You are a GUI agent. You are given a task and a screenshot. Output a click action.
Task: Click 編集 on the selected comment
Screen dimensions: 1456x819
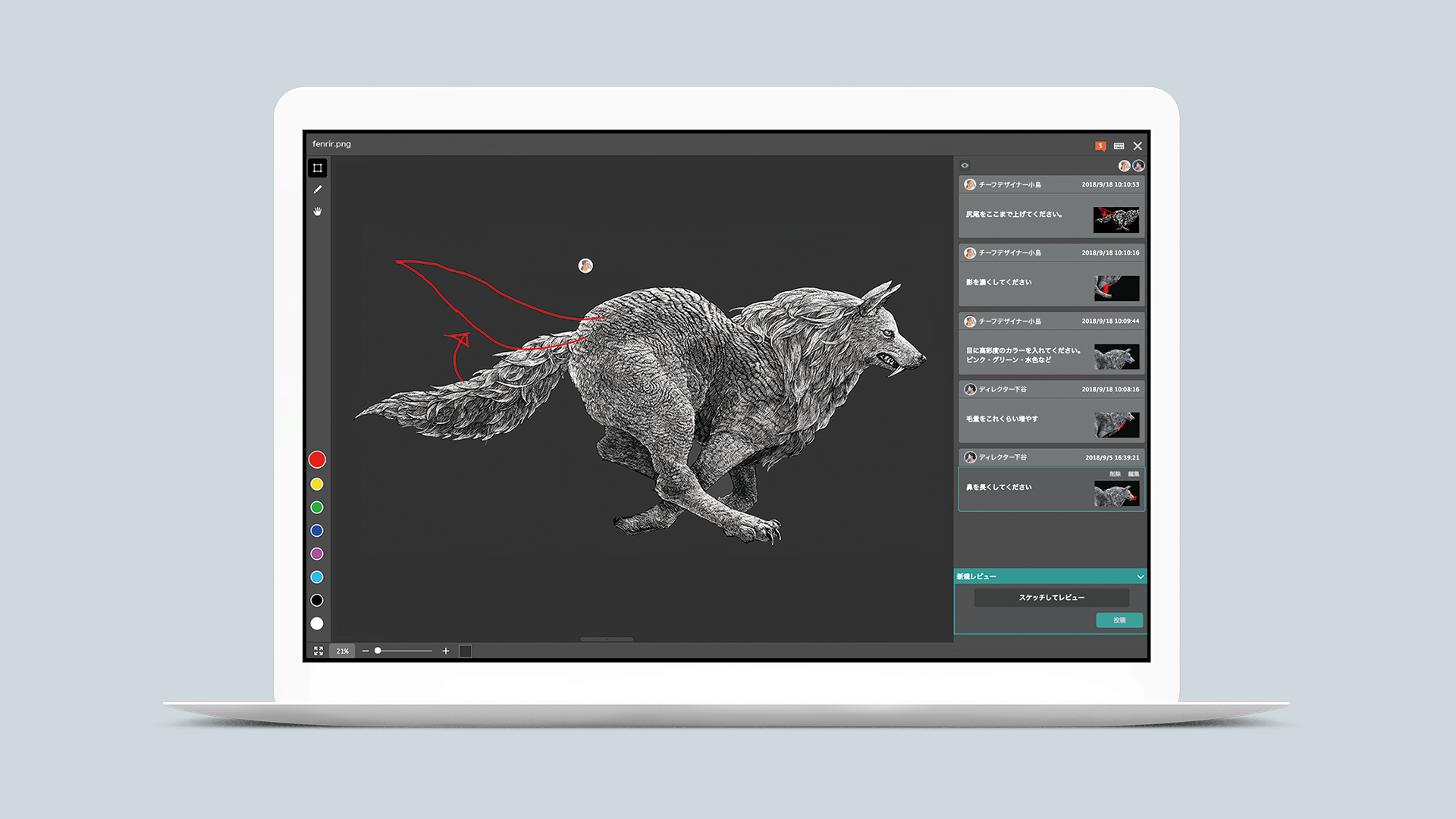point(1133,474)
